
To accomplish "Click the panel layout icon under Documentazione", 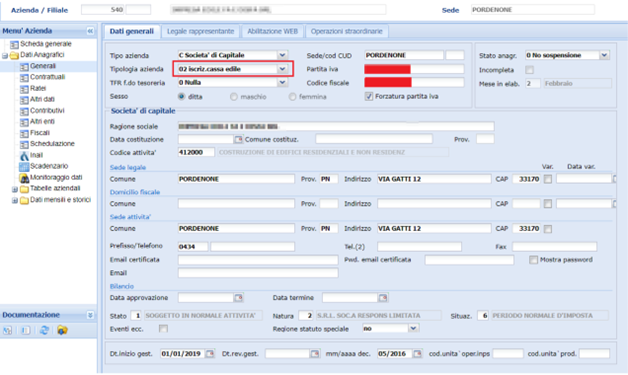I will (x=26, y=330).
